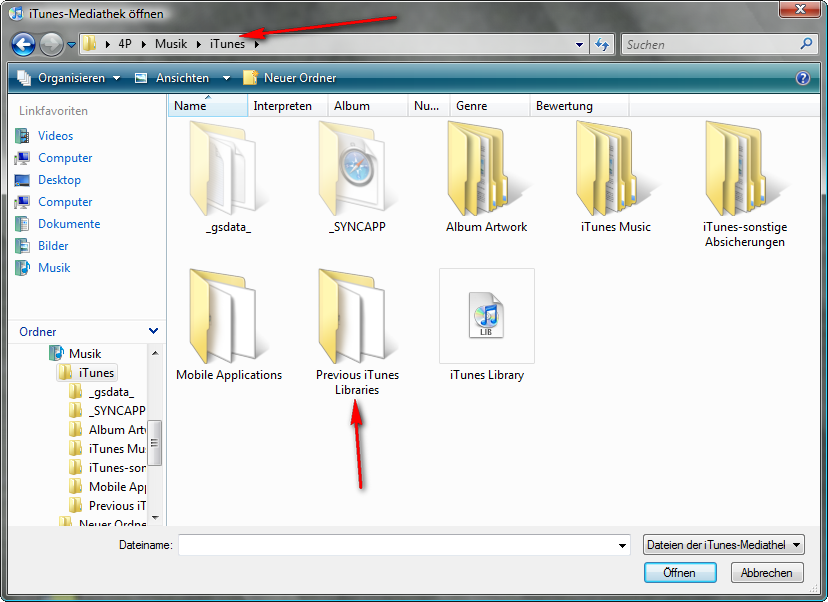Click the folder tree scrollbar thumb
This screenshot has width=828, height=602.
click(x=154, y=443)
